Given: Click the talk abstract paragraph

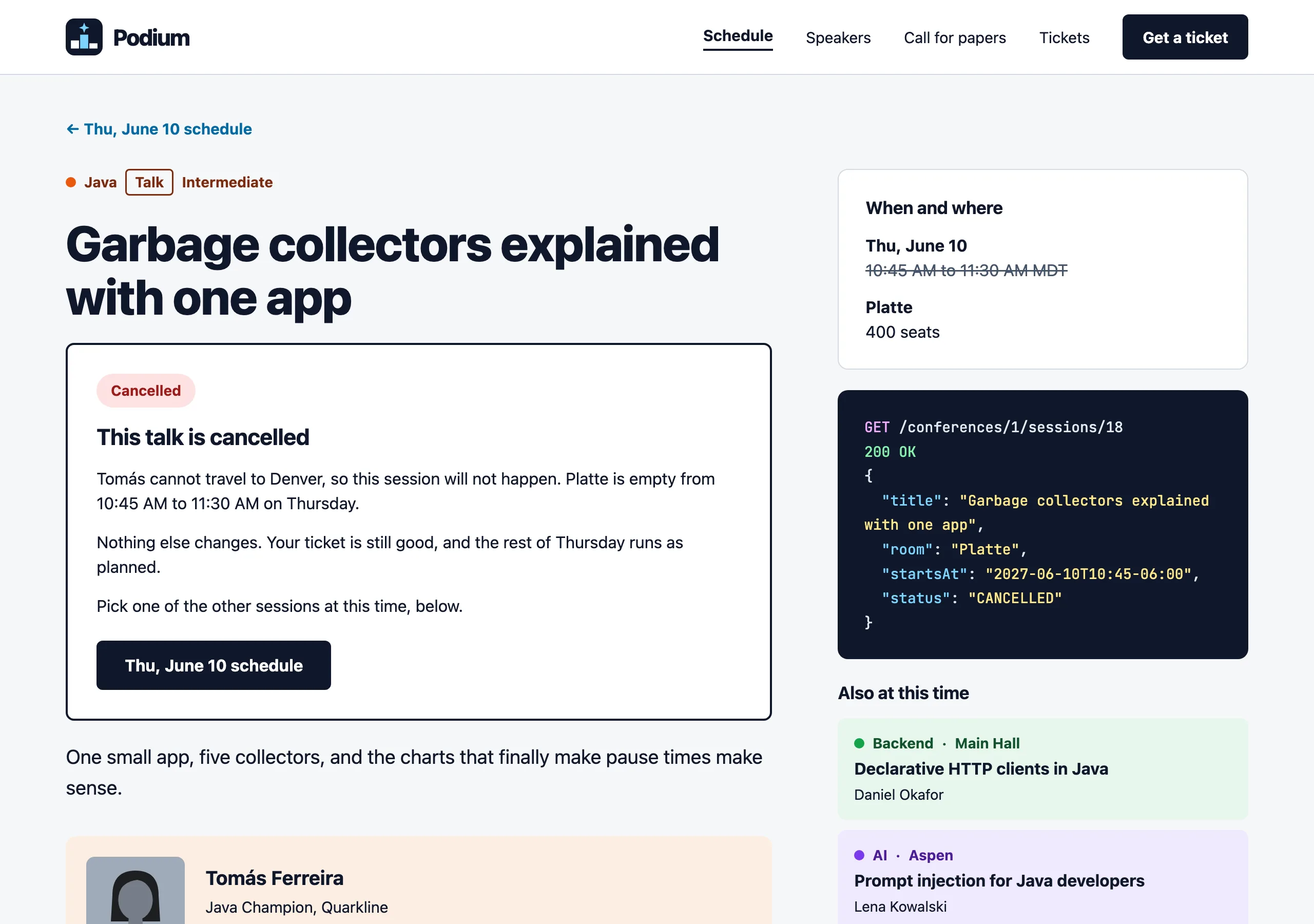Looking at the screenshot, I should tap(414, 773).
